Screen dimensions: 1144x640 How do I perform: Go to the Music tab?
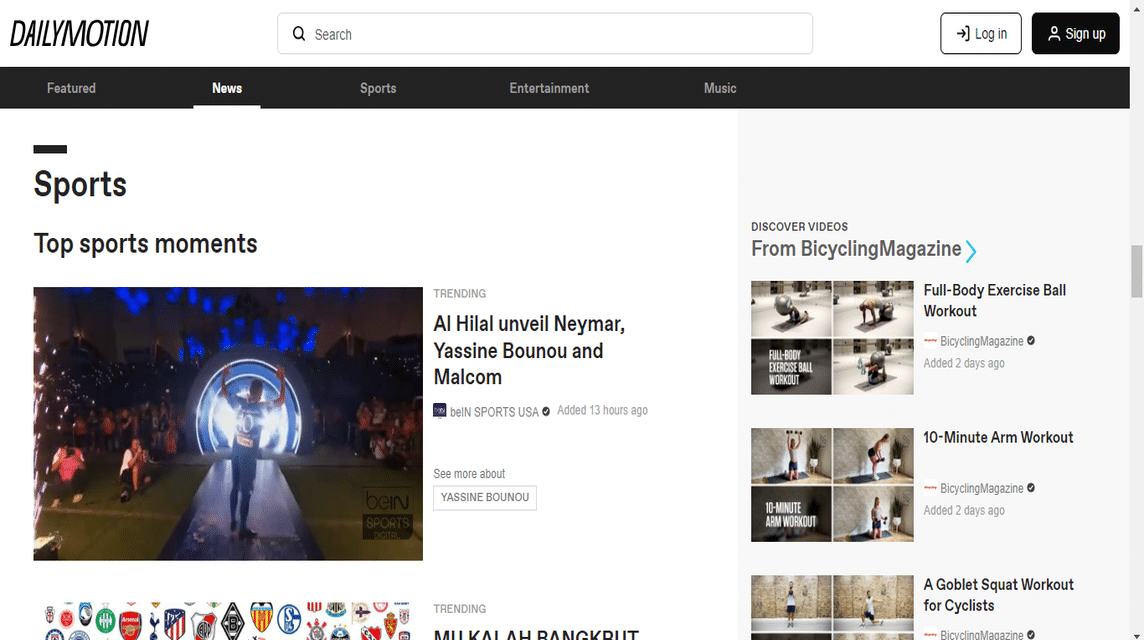coord(720,88)
